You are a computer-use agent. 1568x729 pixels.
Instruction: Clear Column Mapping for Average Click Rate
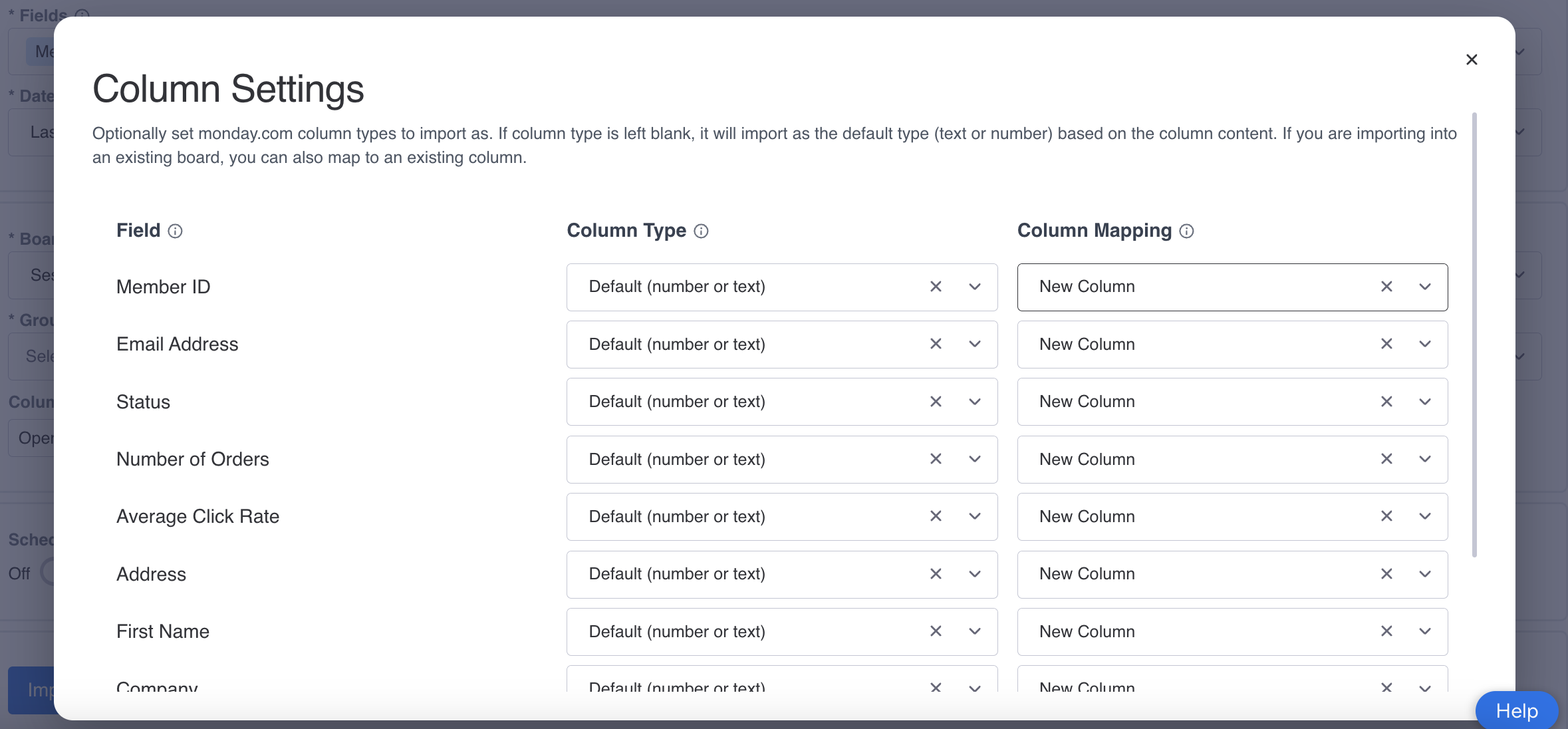coord(1386,516)
